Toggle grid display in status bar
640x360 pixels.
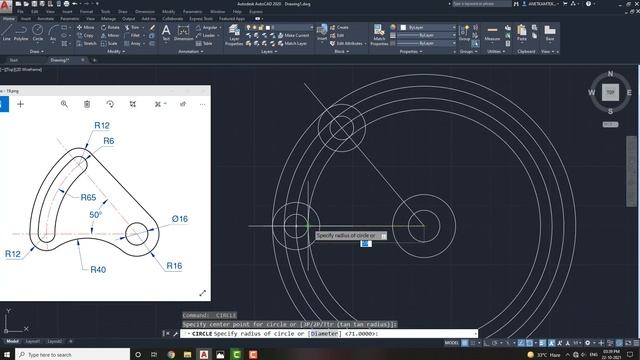tap(465, 343)
